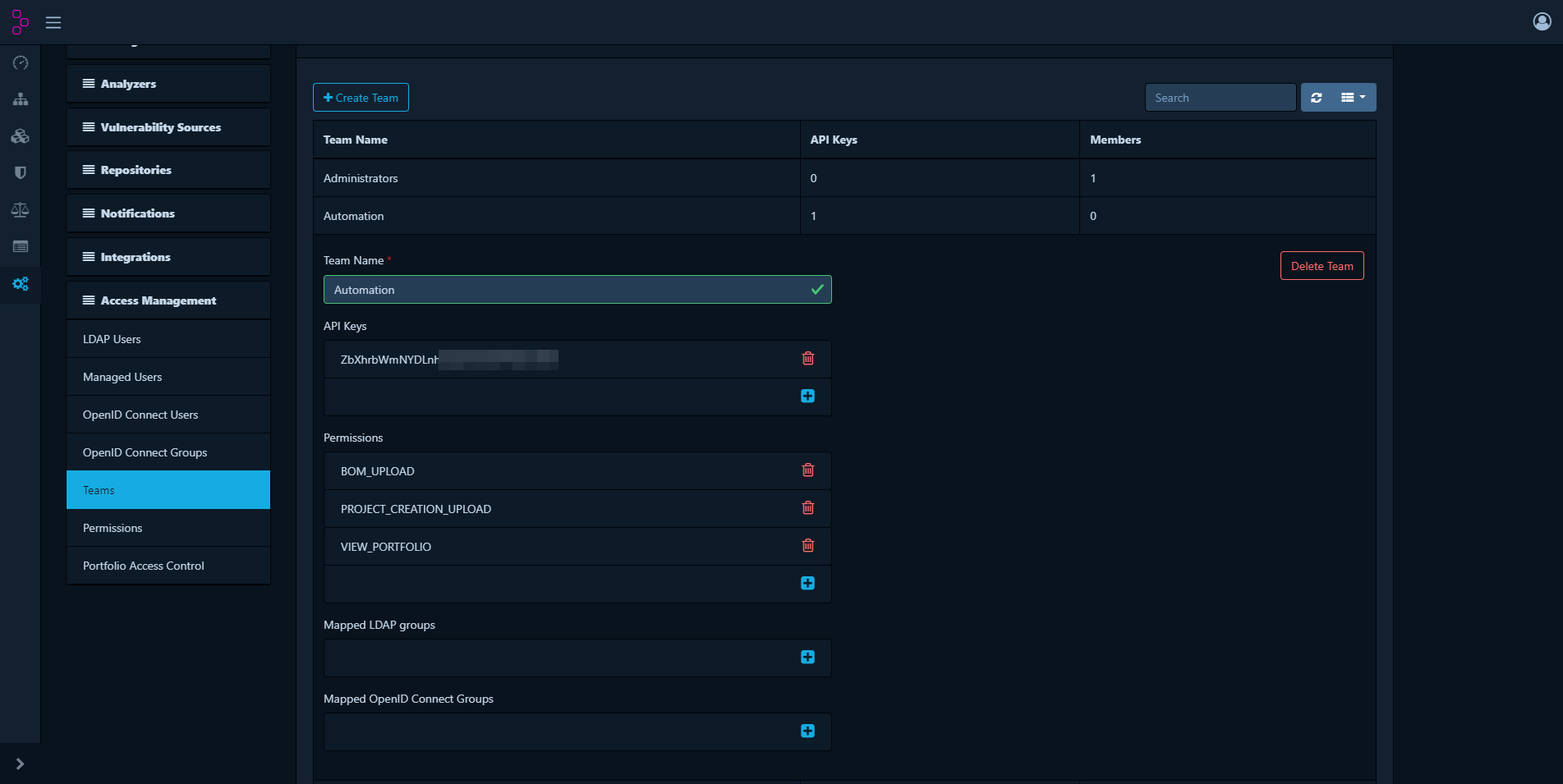Select the LDAP Users entry
The width and height of the screenshot is (1563, 784).
[x=168, y=338]
